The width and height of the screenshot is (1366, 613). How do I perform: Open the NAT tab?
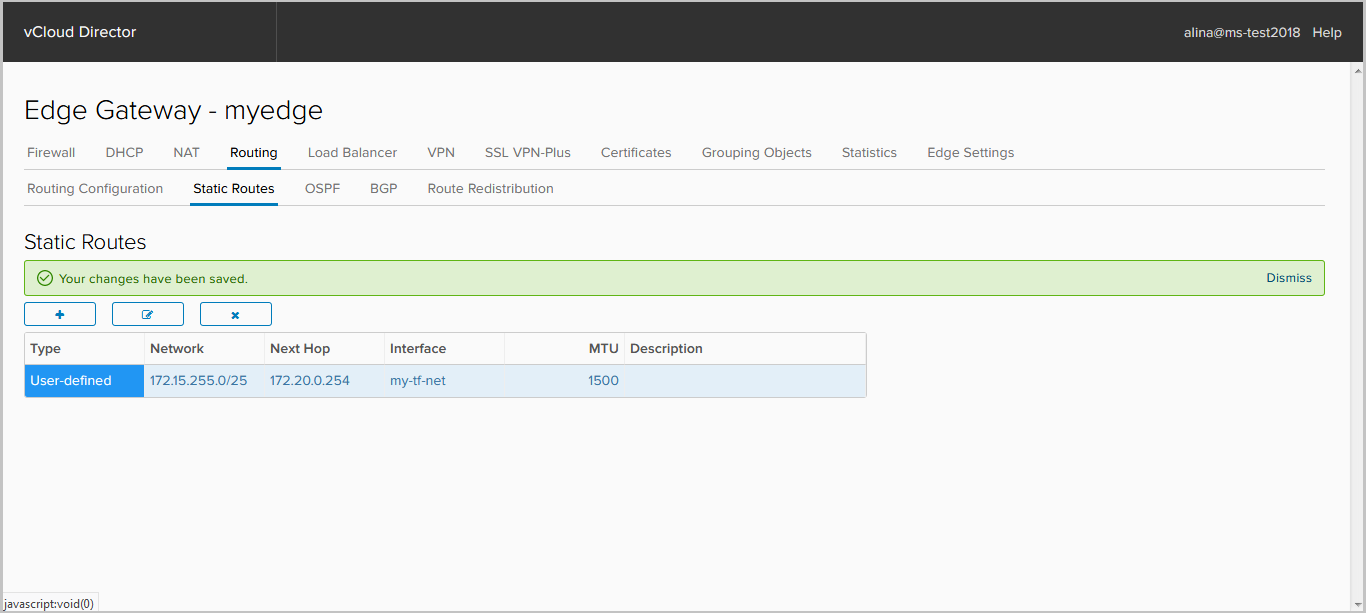point(186,153)
